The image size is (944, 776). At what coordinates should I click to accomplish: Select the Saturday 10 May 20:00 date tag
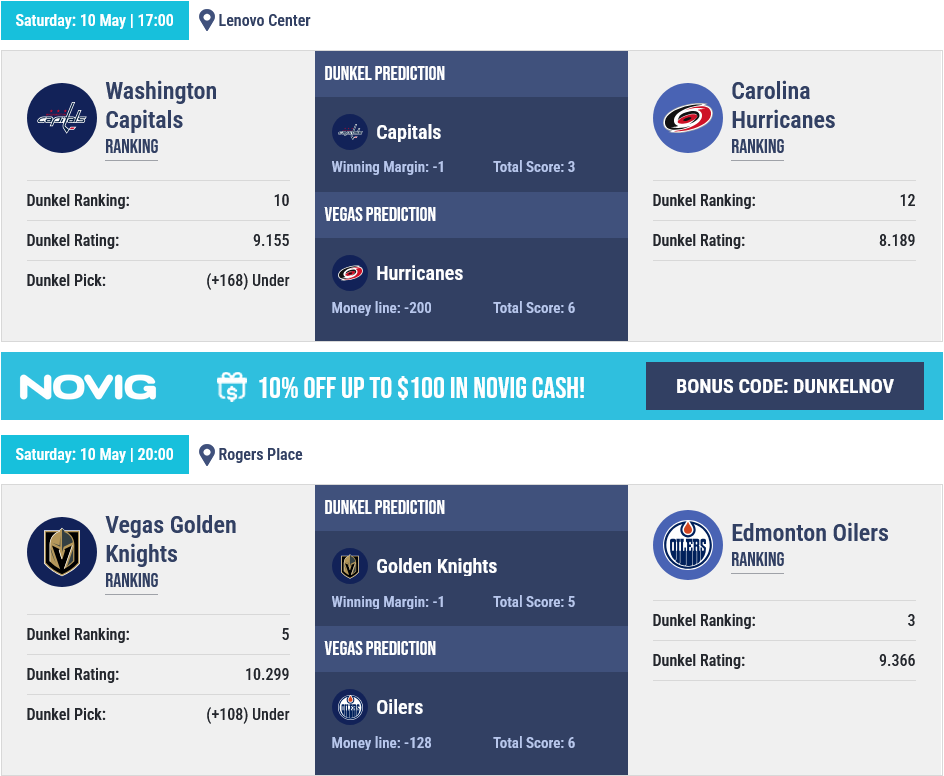point(95,455)
